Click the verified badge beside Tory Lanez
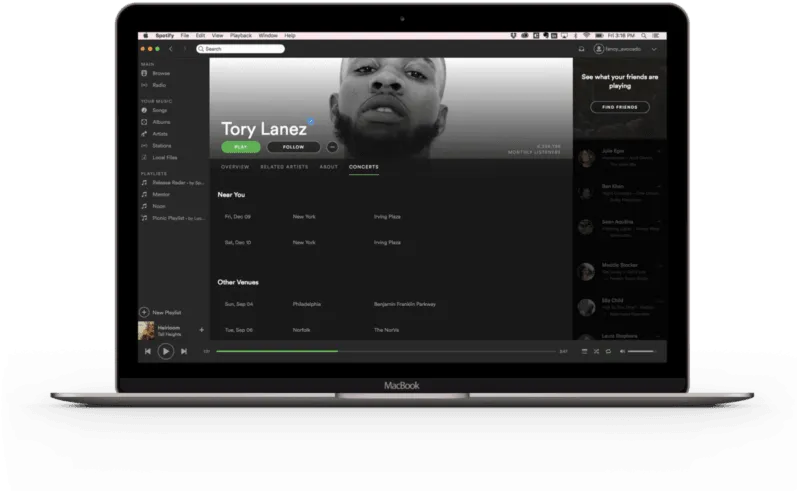Image resolution: width=797 pixels, height=491 pixels. tap(311, 121)
